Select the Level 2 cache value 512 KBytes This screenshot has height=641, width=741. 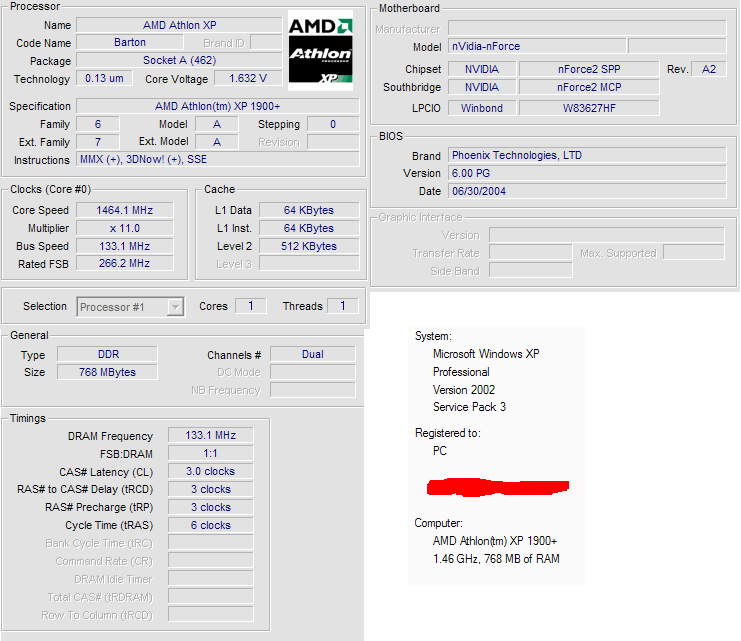tap(309, 246)
